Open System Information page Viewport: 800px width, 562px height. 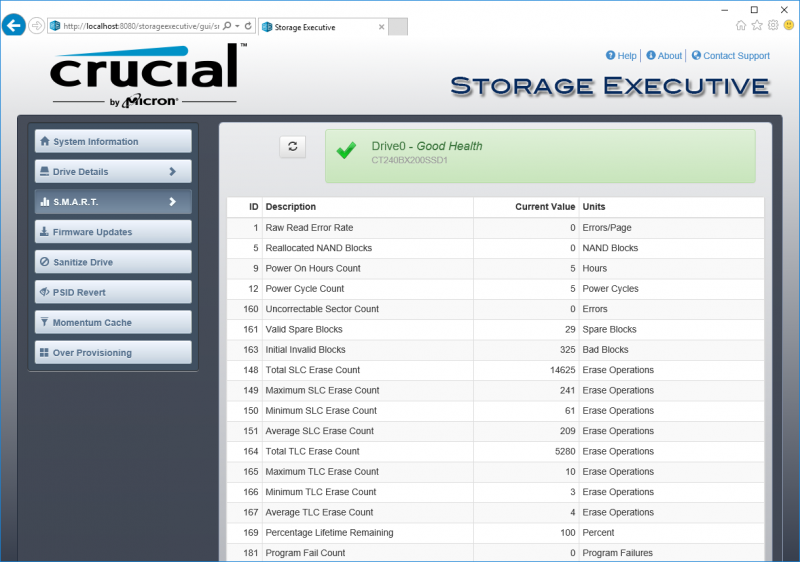coord(113,141)
